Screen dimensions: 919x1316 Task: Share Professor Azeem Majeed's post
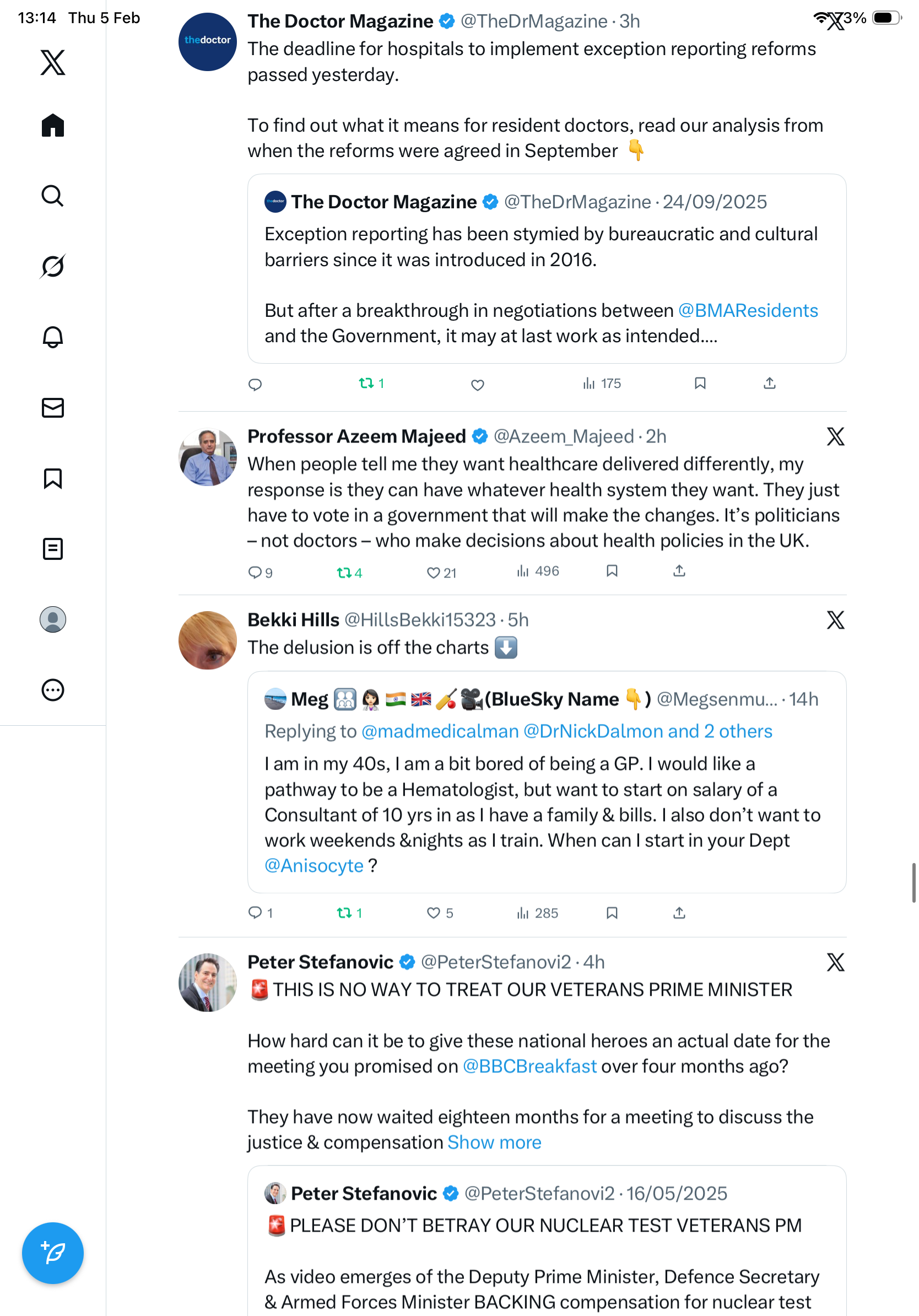tap(679, 571)
